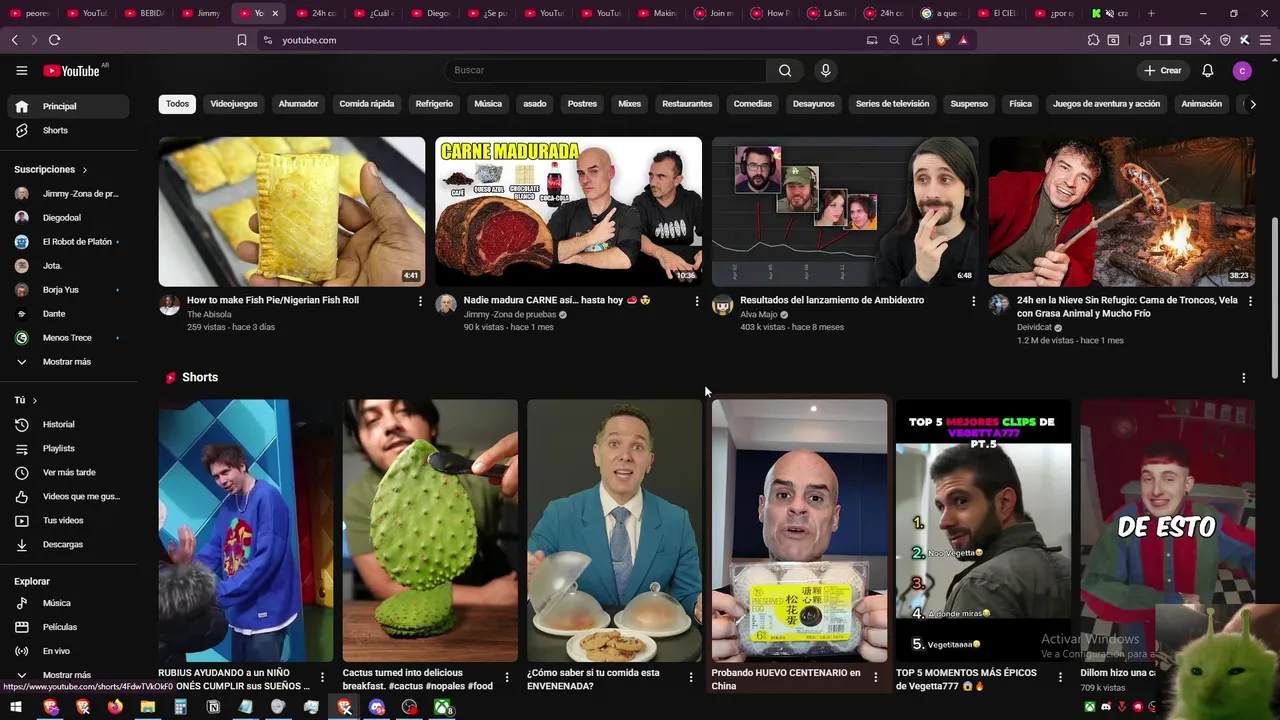Bookmark this page
This screenshot has width=1280, height=720.
click(x=241, y=40)
